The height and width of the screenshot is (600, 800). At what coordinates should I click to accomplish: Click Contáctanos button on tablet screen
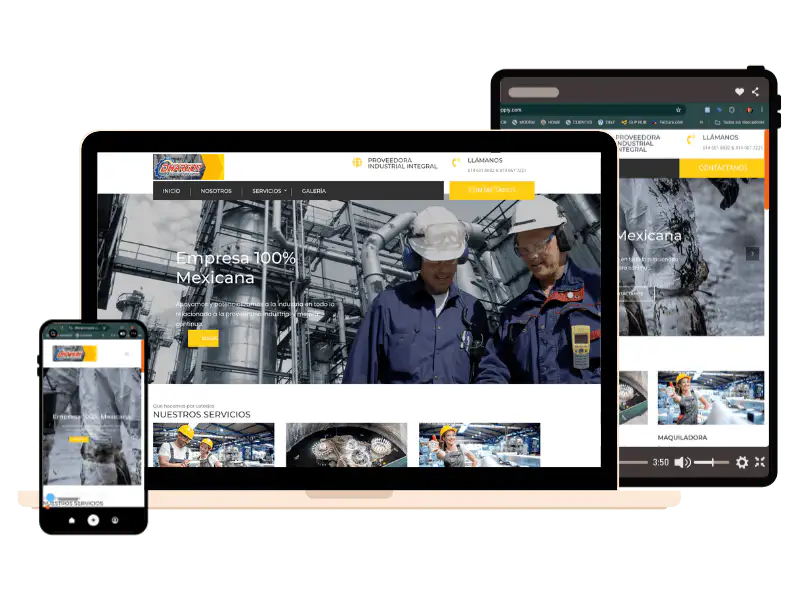(722, 168)
